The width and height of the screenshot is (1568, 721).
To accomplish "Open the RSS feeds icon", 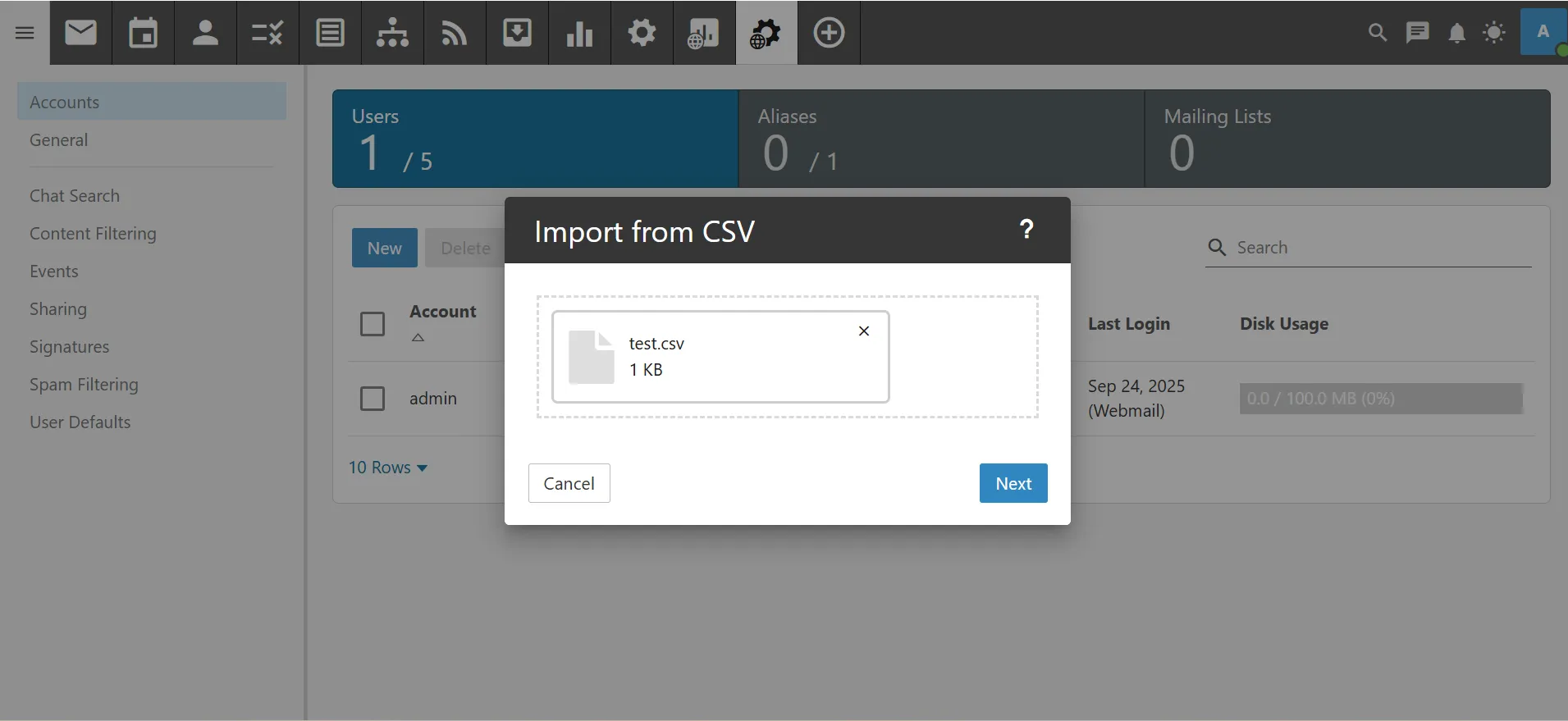I will [455, 33].
